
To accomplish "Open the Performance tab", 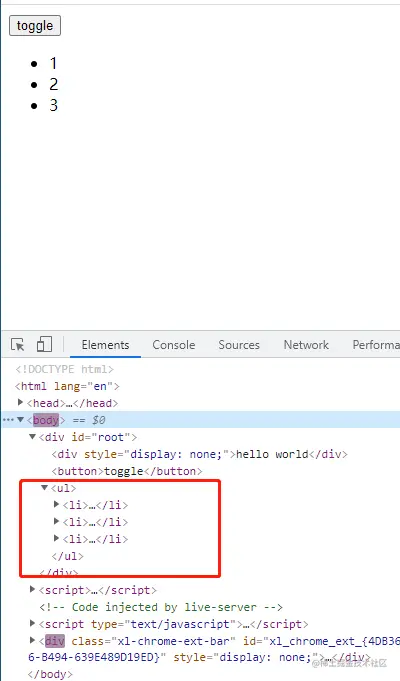I will pos(376,345).
